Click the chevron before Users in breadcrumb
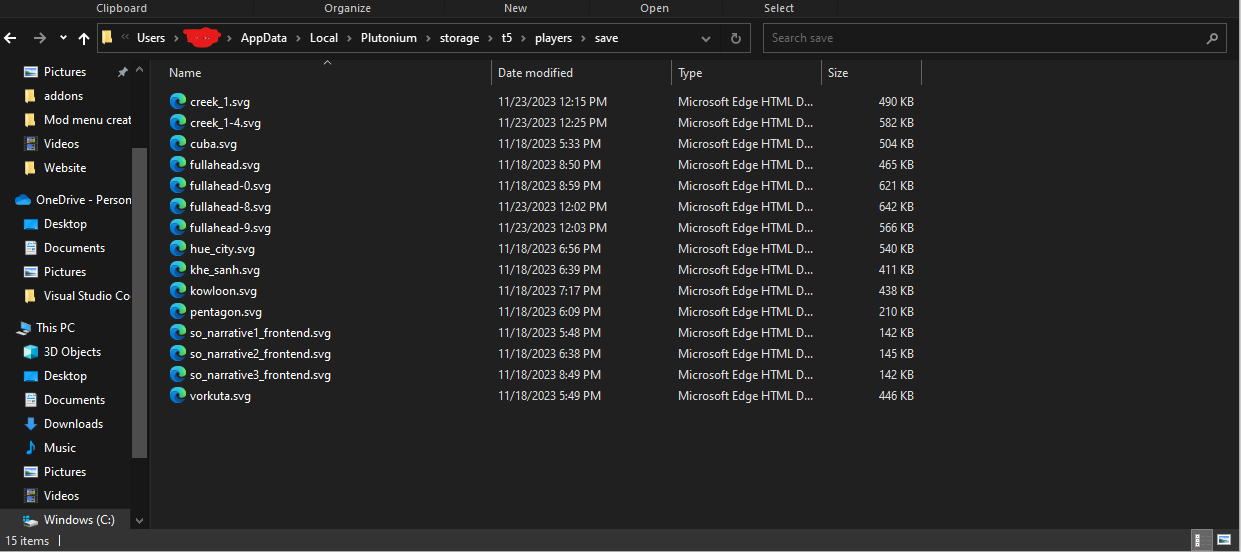Screen dimensions: 1241x552 (x=125, y=38)
